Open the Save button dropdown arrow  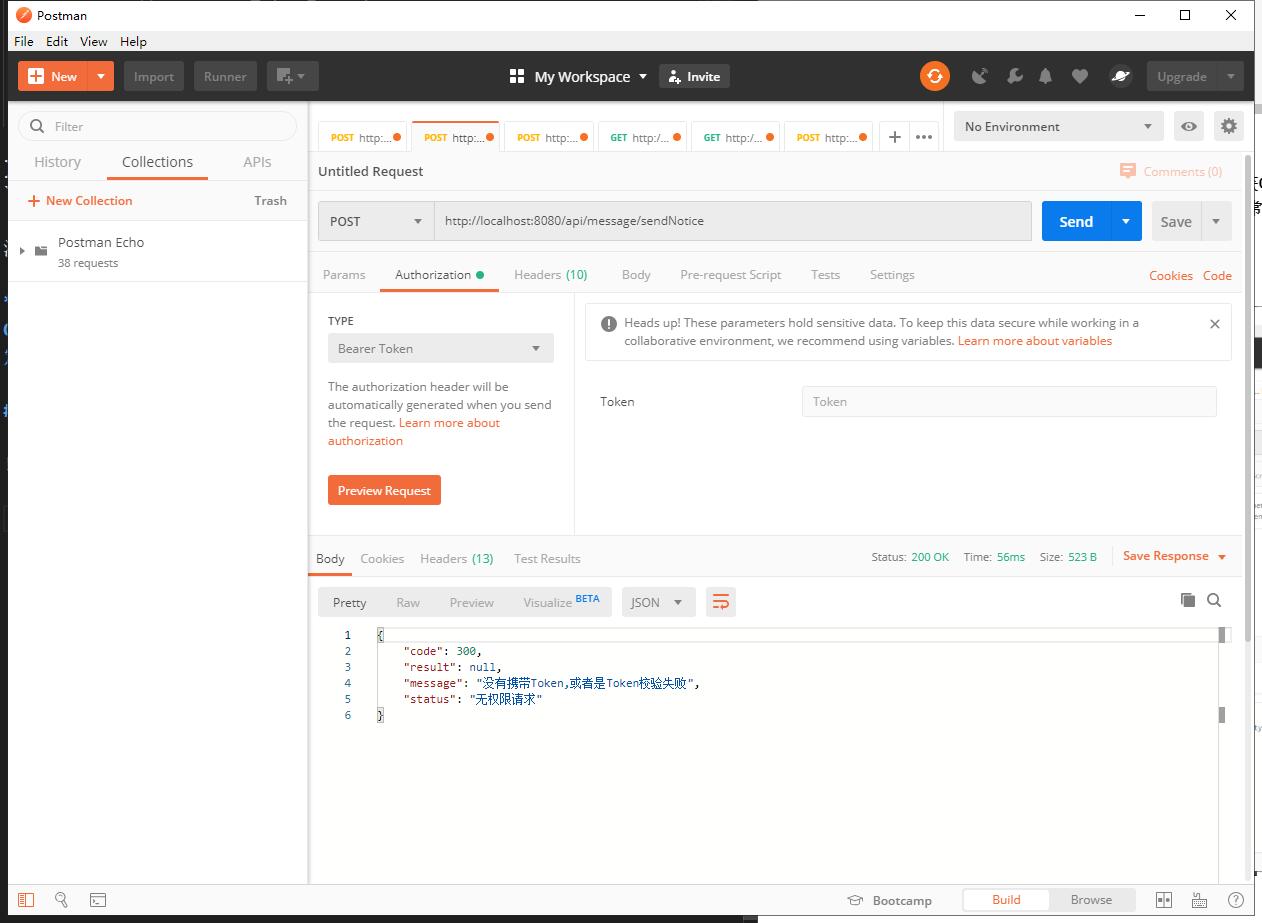click(x=1216, y=221)
